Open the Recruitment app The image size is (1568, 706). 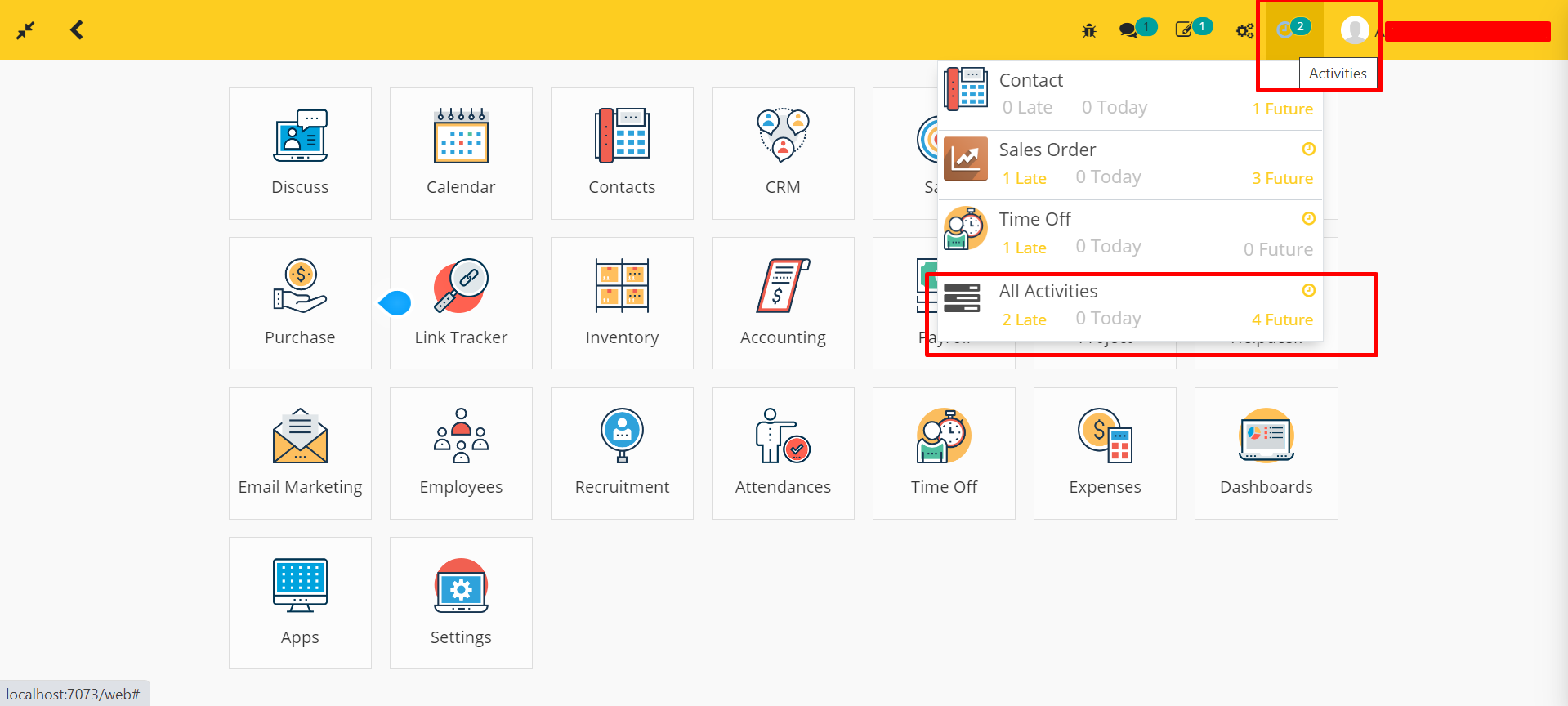[x=622, y=454]
